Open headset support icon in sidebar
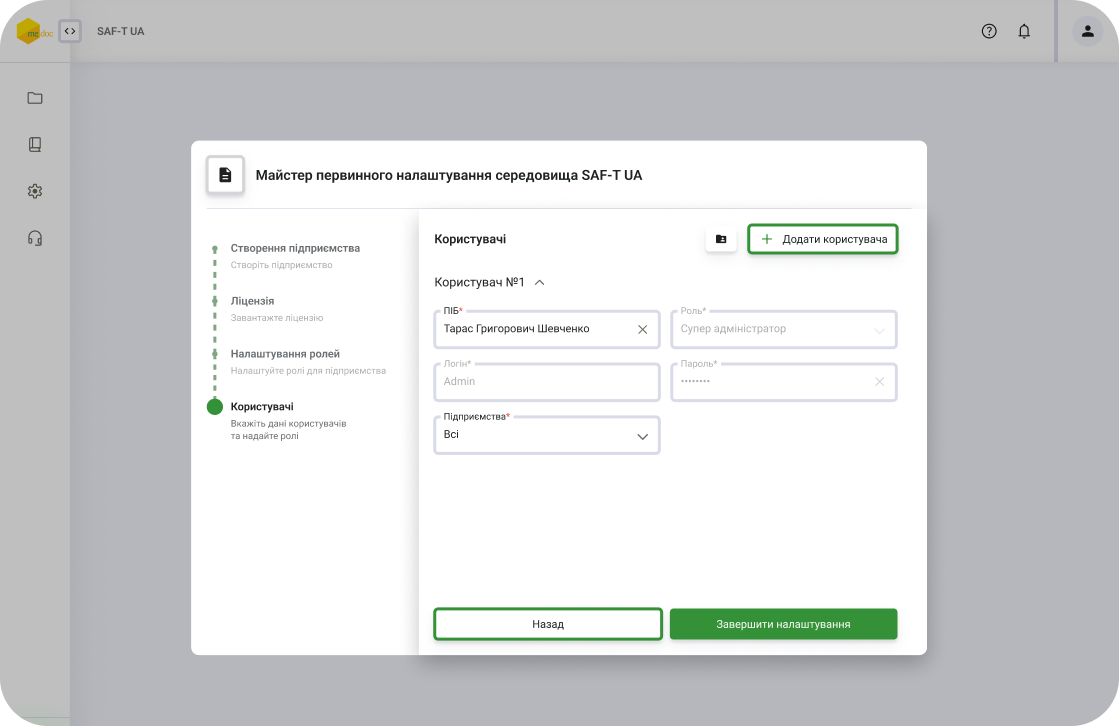 (35, 238)
